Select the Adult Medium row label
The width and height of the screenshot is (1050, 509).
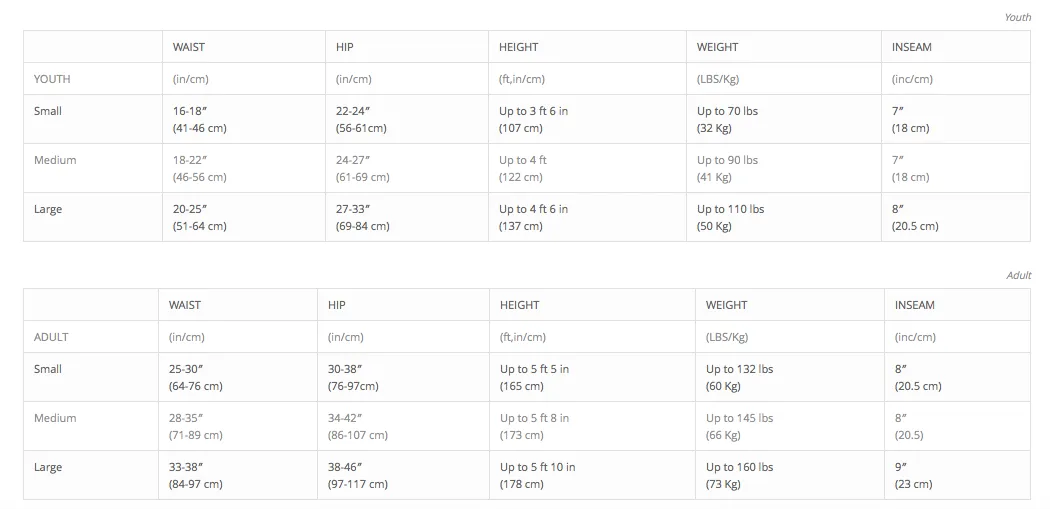coord(55,418)
